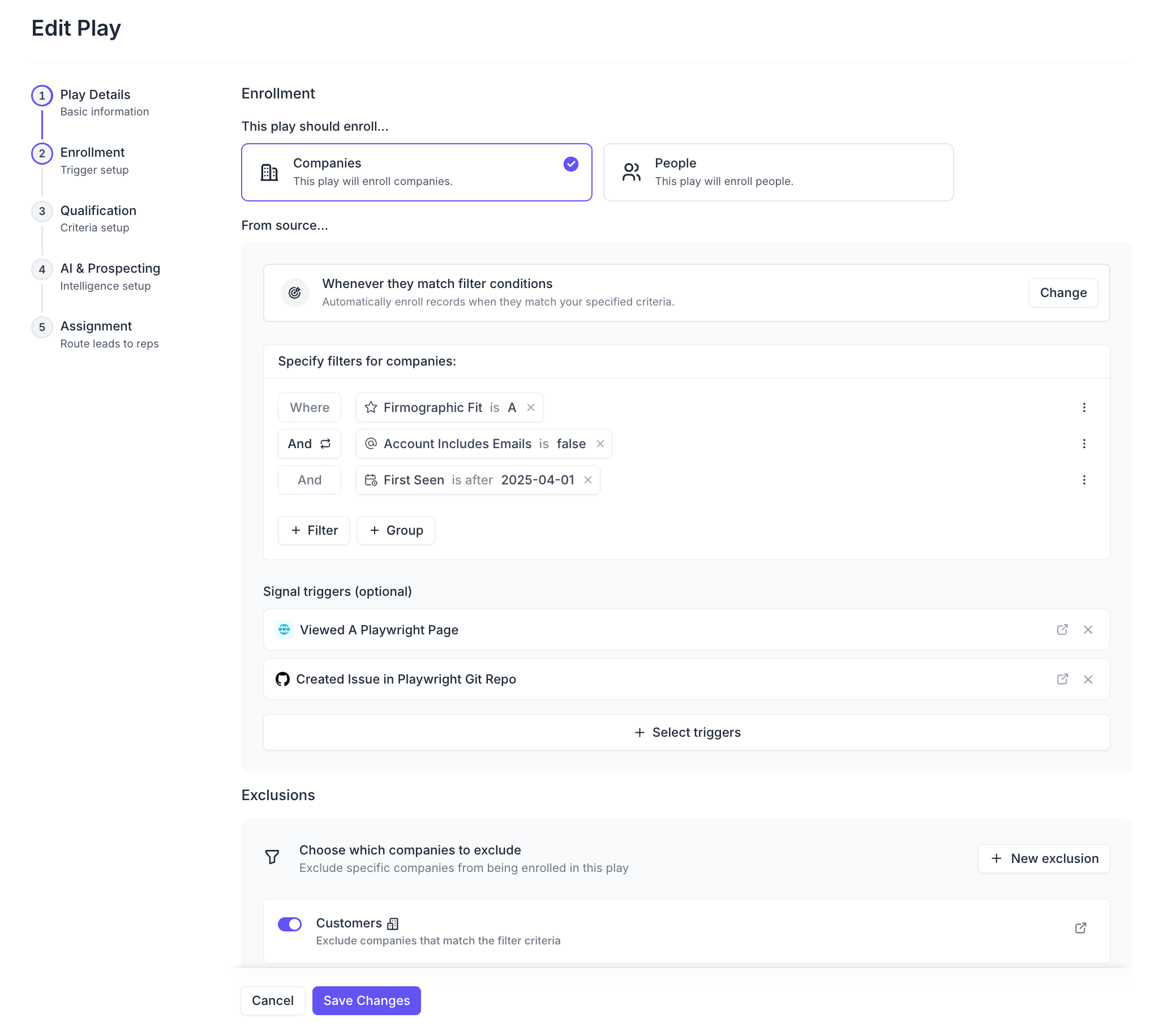The width and height of the screenshot is (1176, 1031).
Task: Open Customers exclusion in new window
Action: [1080, 928]
